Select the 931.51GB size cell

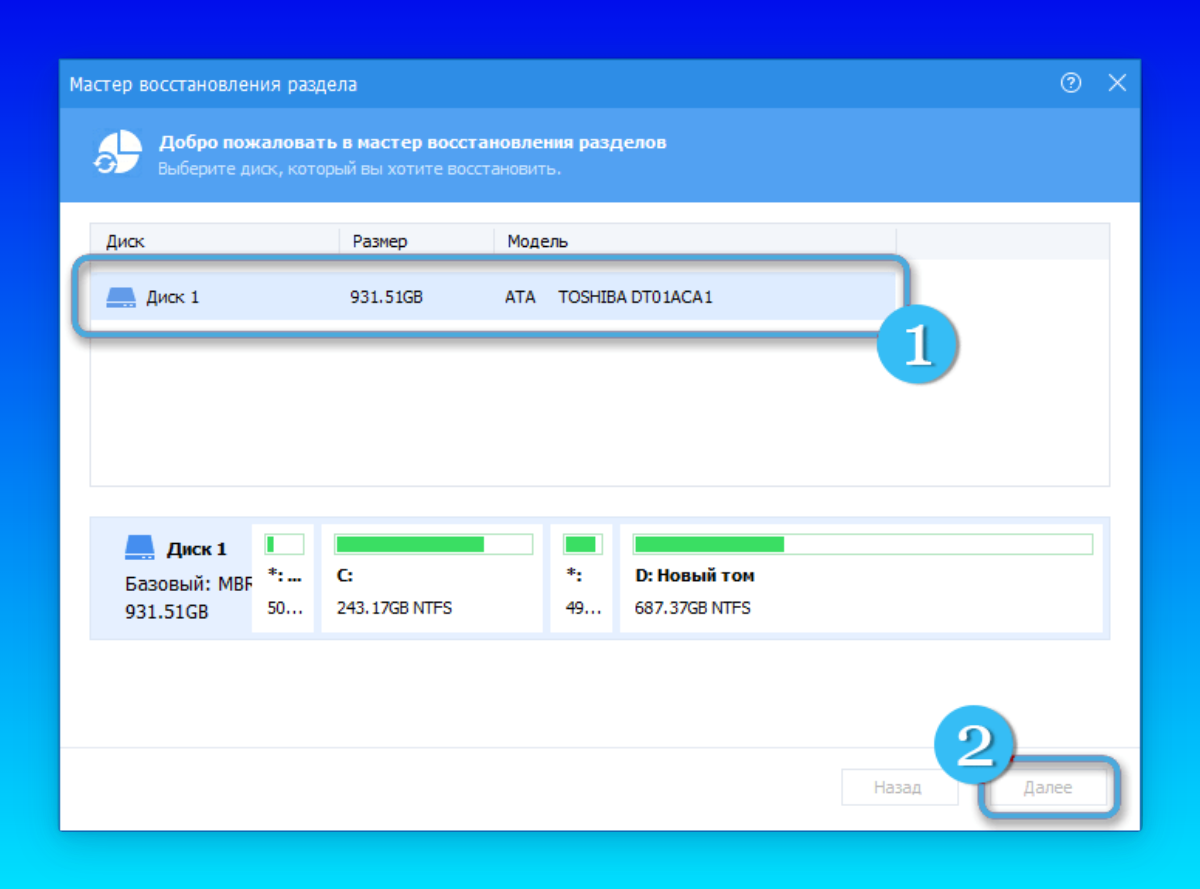coord(386,297)
